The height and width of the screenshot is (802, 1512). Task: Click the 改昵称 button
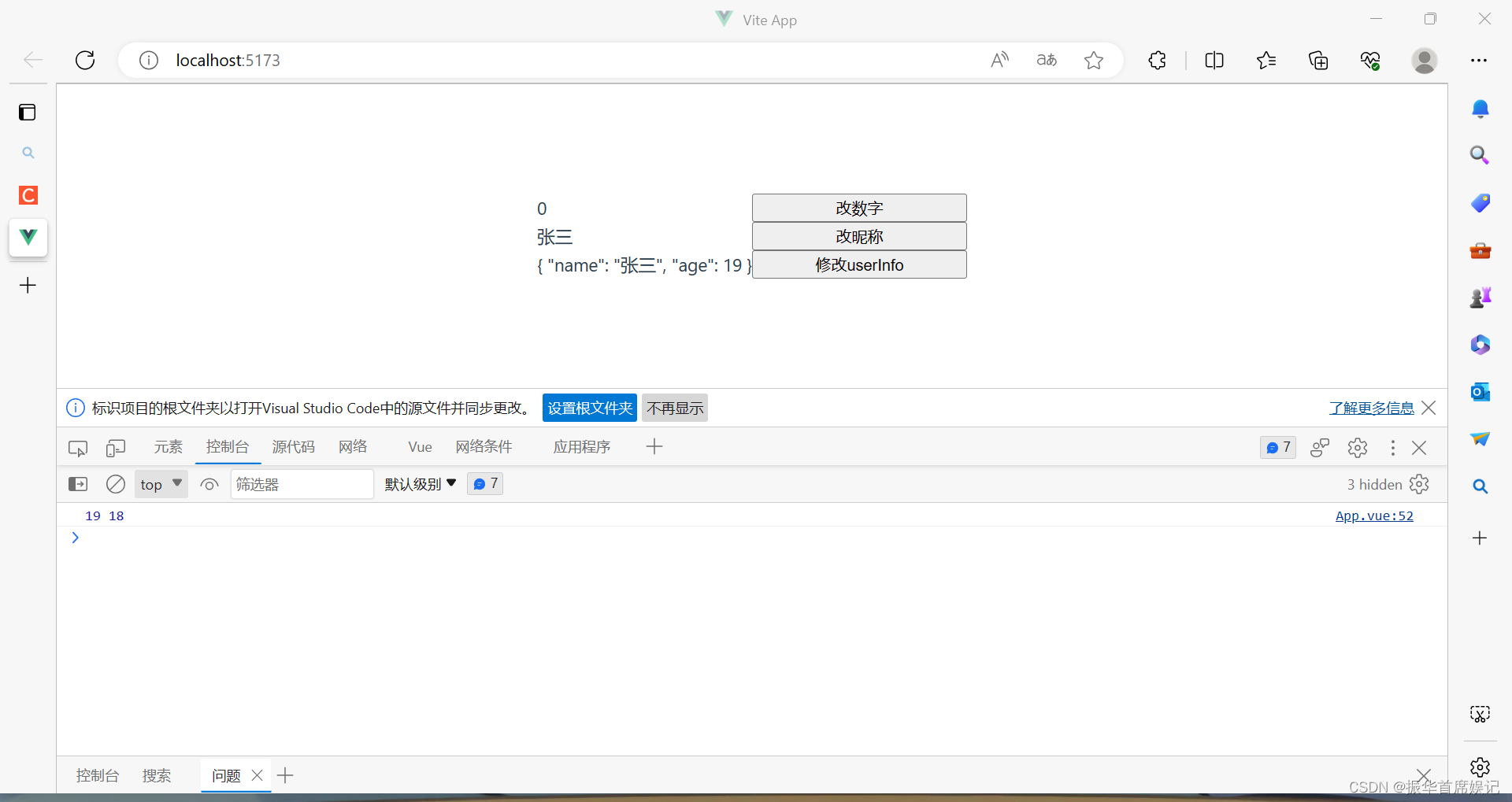[x=859, y=236]
